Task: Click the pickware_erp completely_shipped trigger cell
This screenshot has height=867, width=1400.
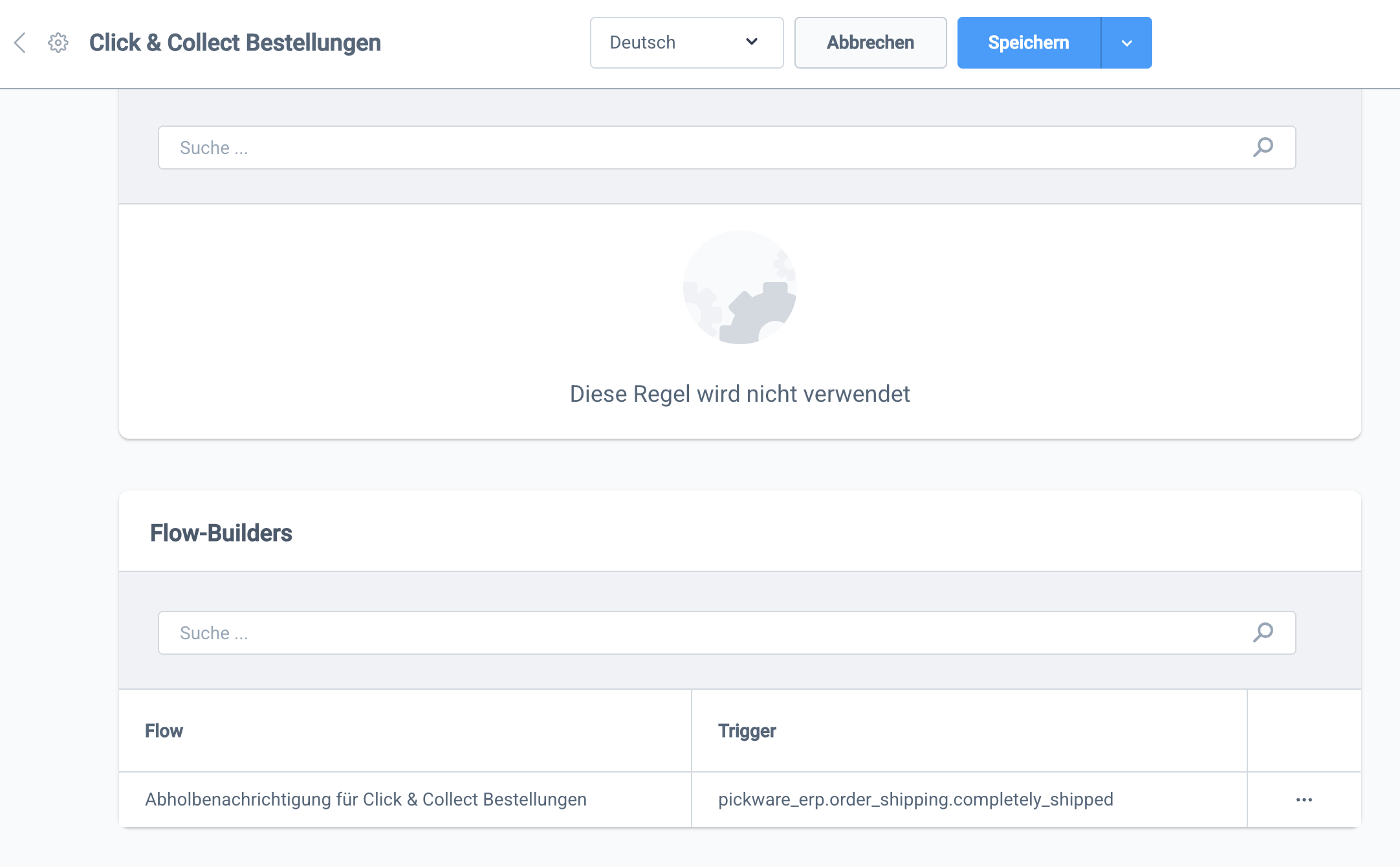Action: 915,799
